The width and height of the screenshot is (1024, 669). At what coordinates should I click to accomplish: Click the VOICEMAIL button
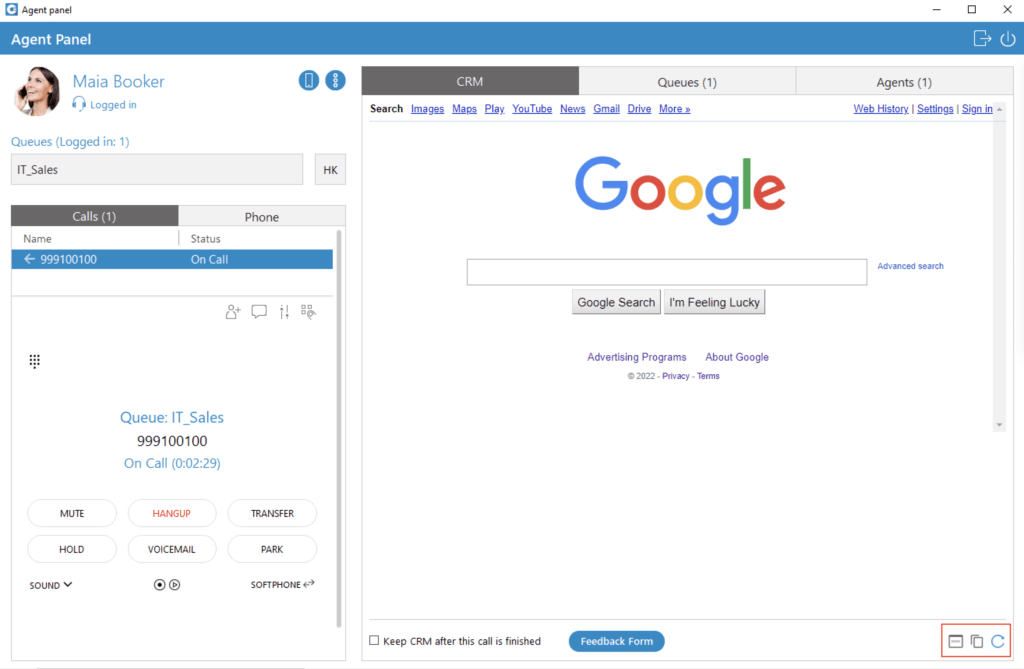tap(172, 549)
